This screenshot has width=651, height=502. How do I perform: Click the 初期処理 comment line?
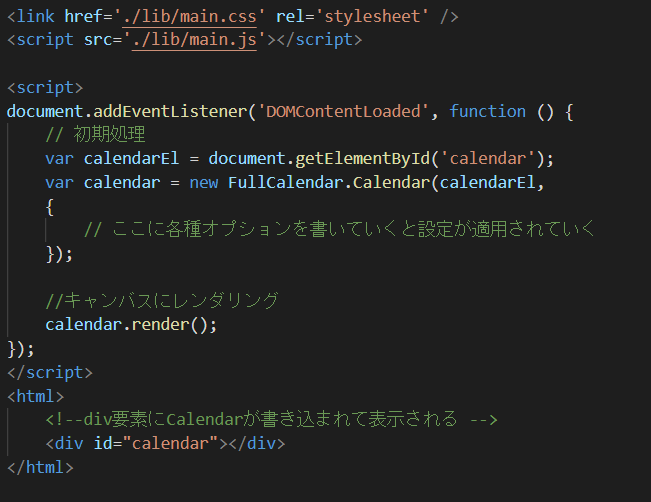point(95,135)
